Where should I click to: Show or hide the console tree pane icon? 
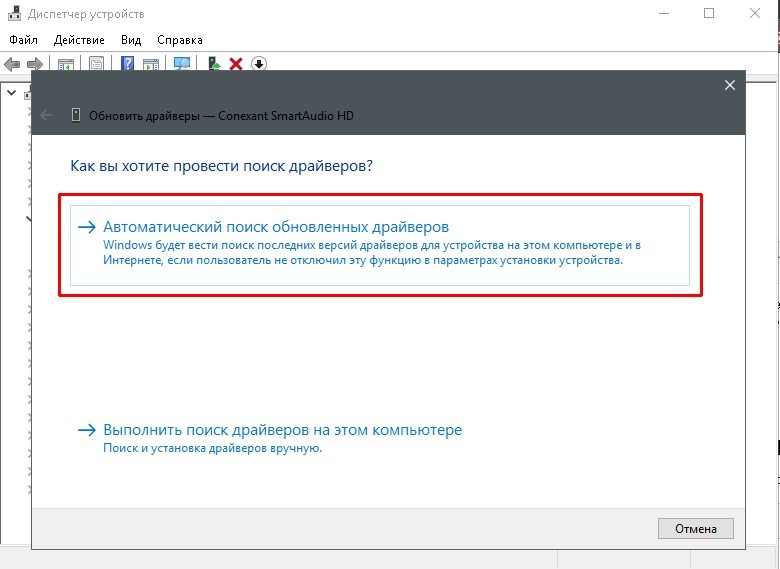(x=66, y=64)
